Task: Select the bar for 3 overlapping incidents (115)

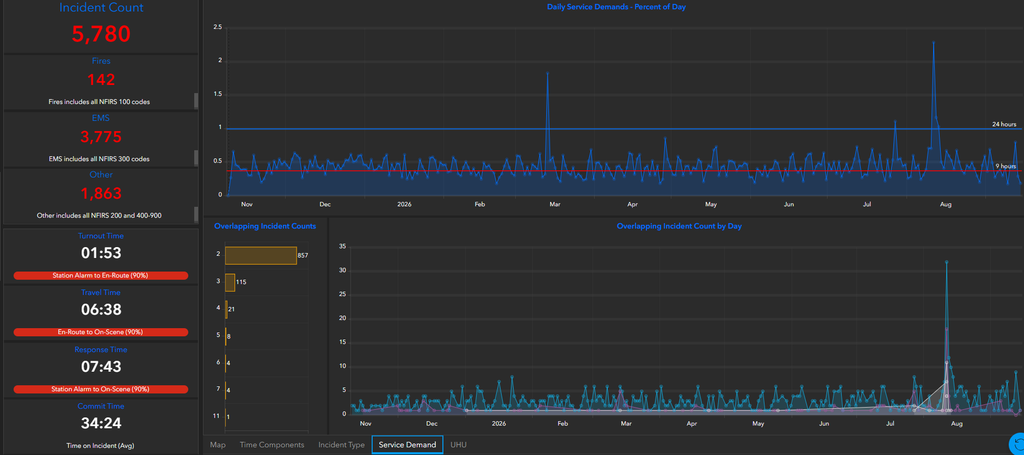Action: [230, 282]
